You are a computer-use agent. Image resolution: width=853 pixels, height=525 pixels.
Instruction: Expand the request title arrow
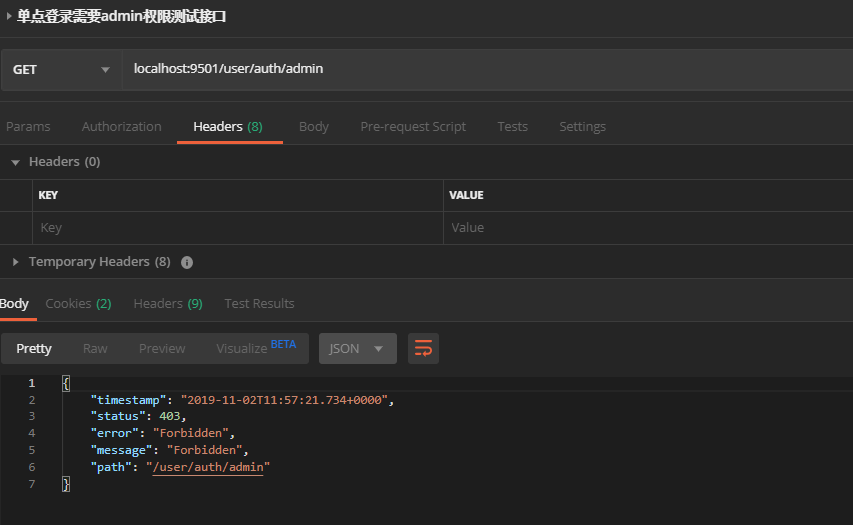point(9,16)
